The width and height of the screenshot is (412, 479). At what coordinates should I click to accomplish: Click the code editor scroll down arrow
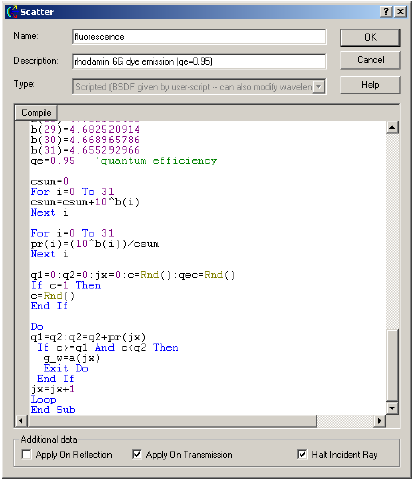[392, 408]
